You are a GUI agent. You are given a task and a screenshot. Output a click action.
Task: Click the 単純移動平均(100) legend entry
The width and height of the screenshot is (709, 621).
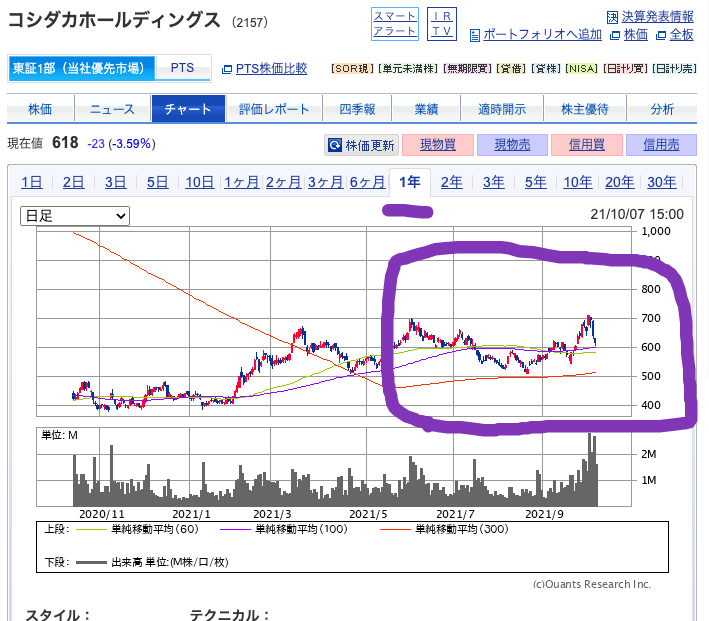tap(284, 529)
